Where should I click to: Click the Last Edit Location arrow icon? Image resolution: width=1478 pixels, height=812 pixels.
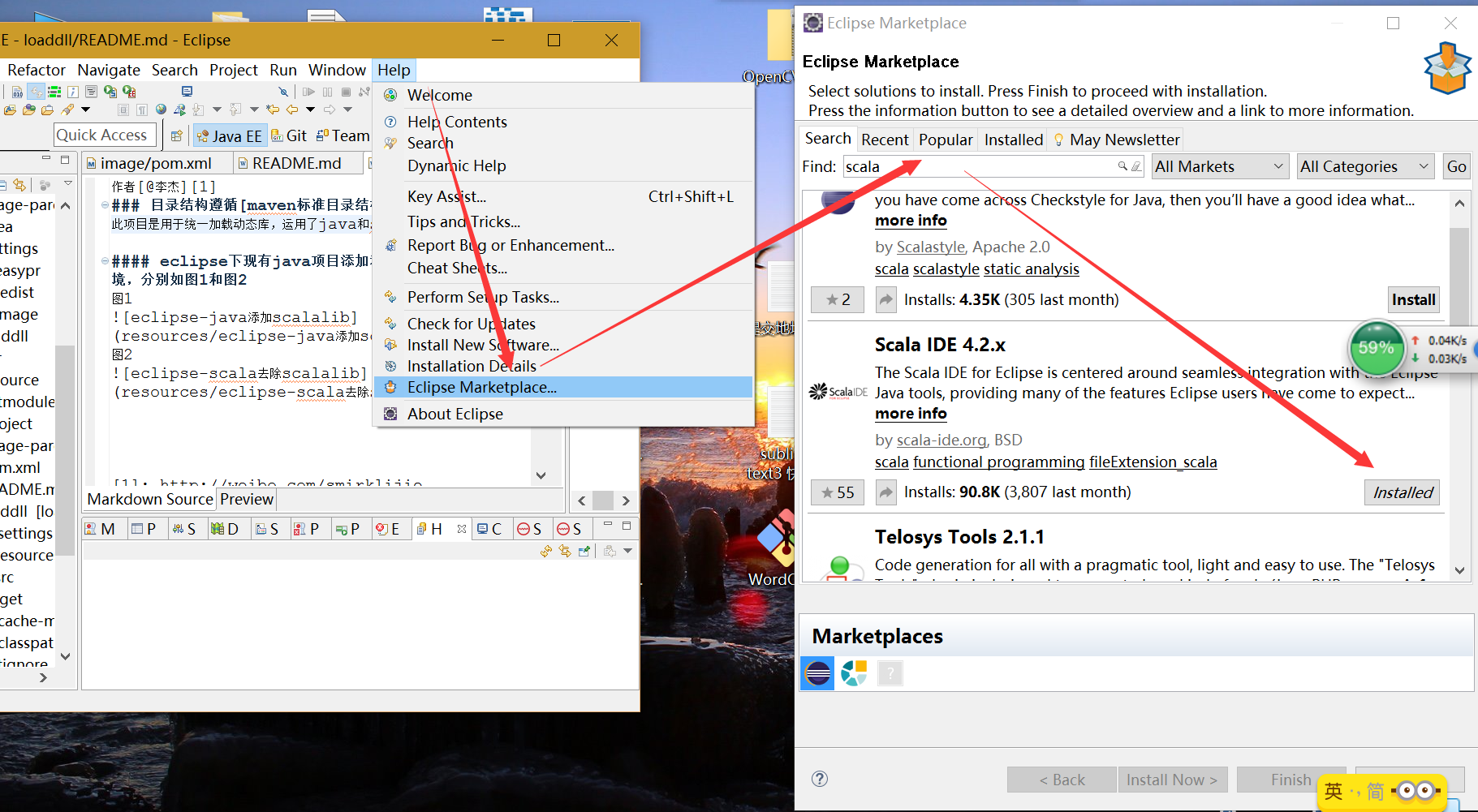click(x=272, y=110)
